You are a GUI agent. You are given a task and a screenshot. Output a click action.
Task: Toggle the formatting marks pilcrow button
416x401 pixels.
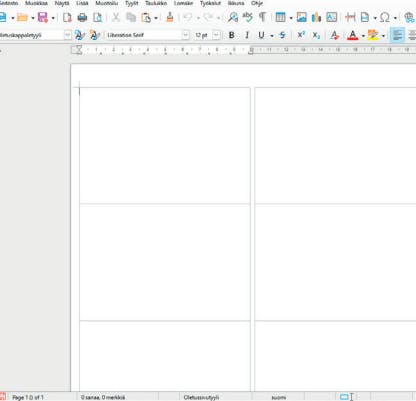(x=263, y=17)
